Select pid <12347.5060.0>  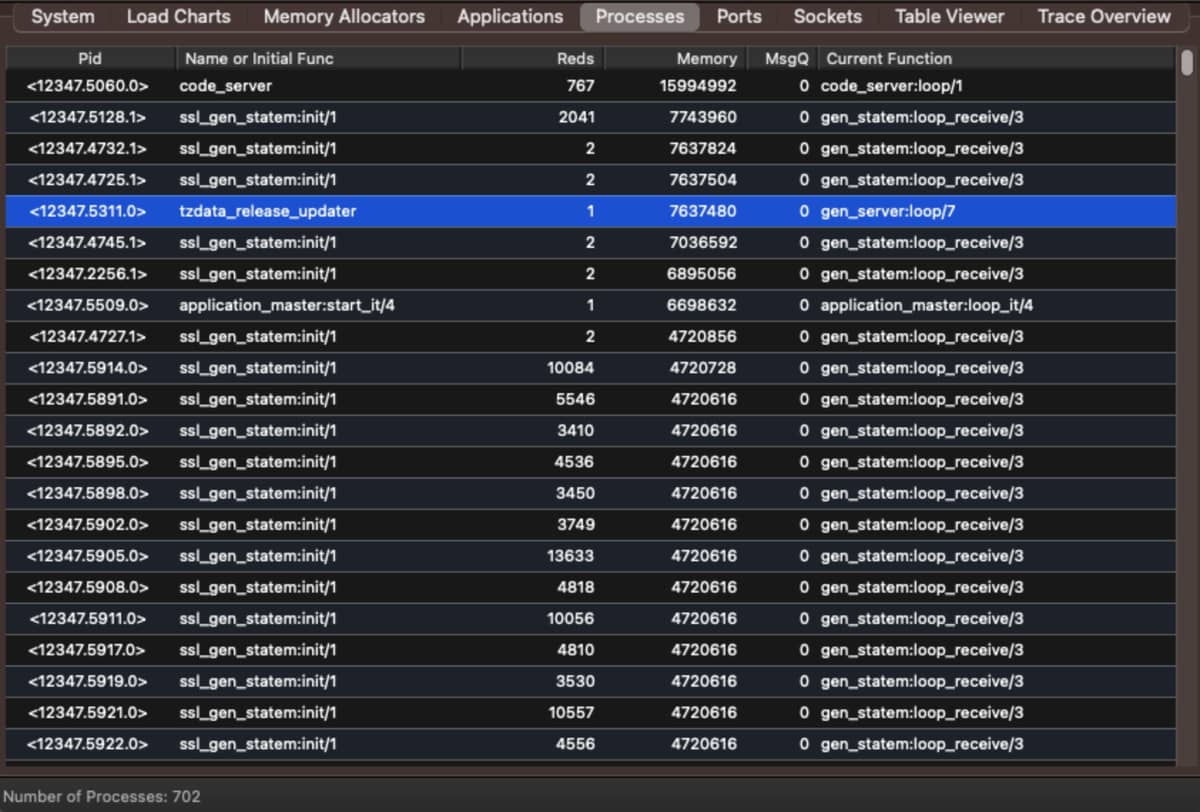(x=88, y=86)
